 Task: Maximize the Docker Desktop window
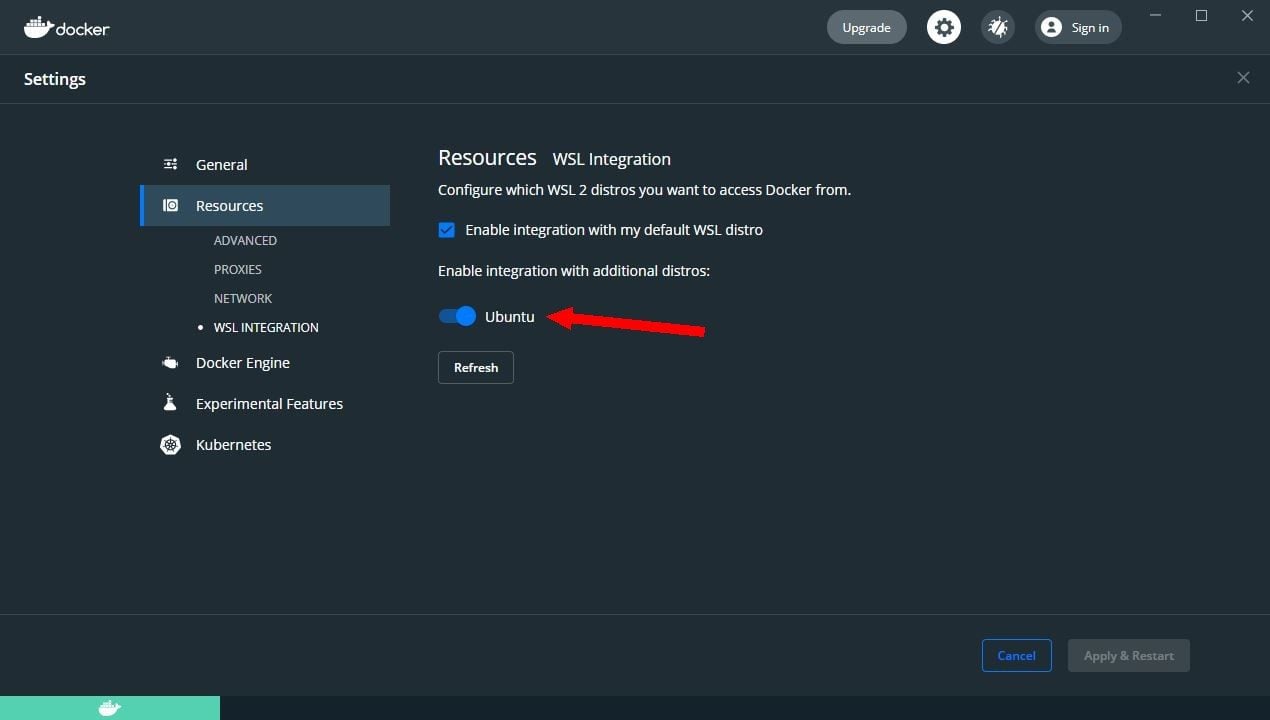coord(1202,16)
